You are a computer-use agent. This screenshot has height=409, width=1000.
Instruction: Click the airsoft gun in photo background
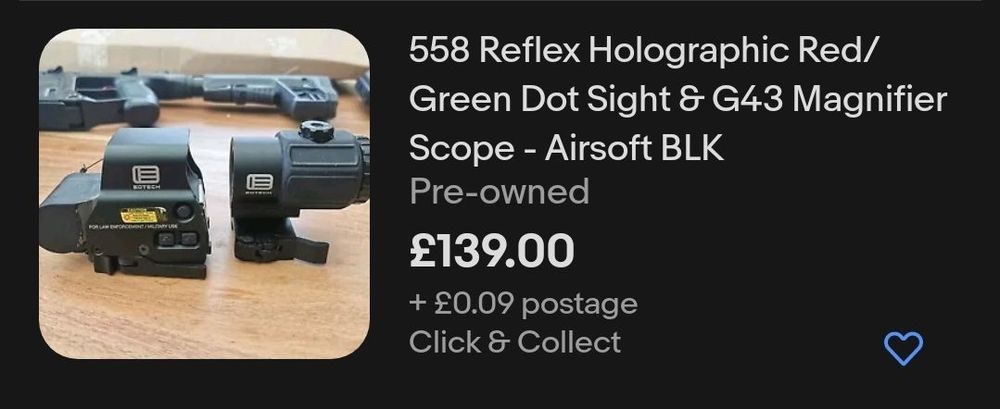pos(191,96)
